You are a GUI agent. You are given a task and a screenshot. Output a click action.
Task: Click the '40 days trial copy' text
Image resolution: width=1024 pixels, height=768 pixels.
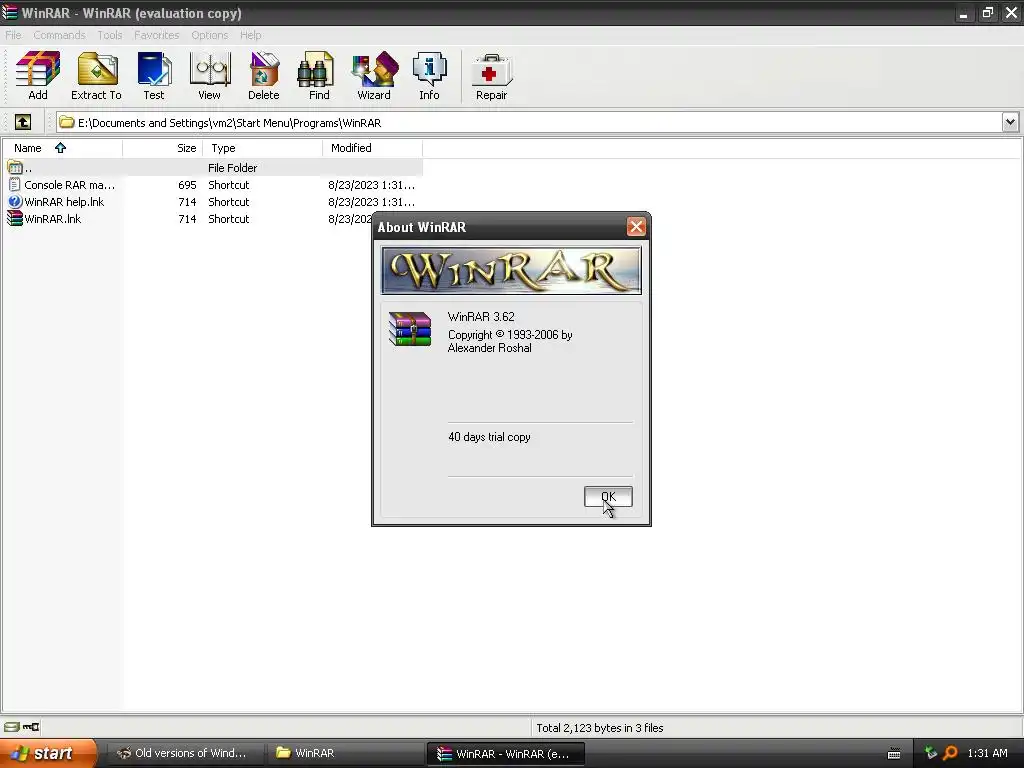[x=489, y=437]
